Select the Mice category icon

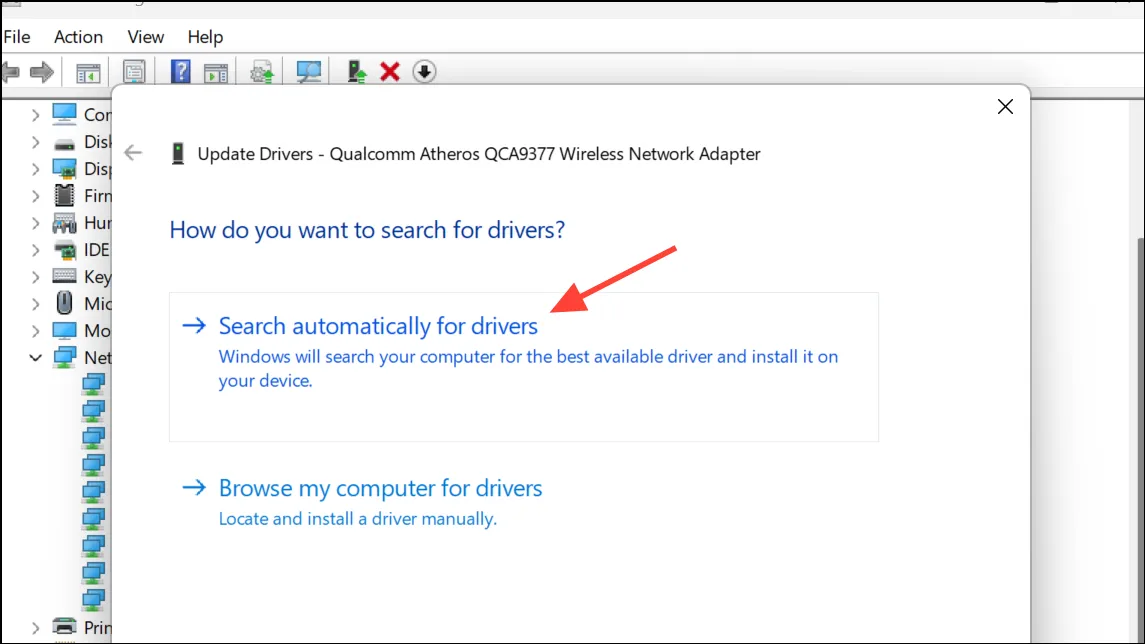click(x=64, y=303)
